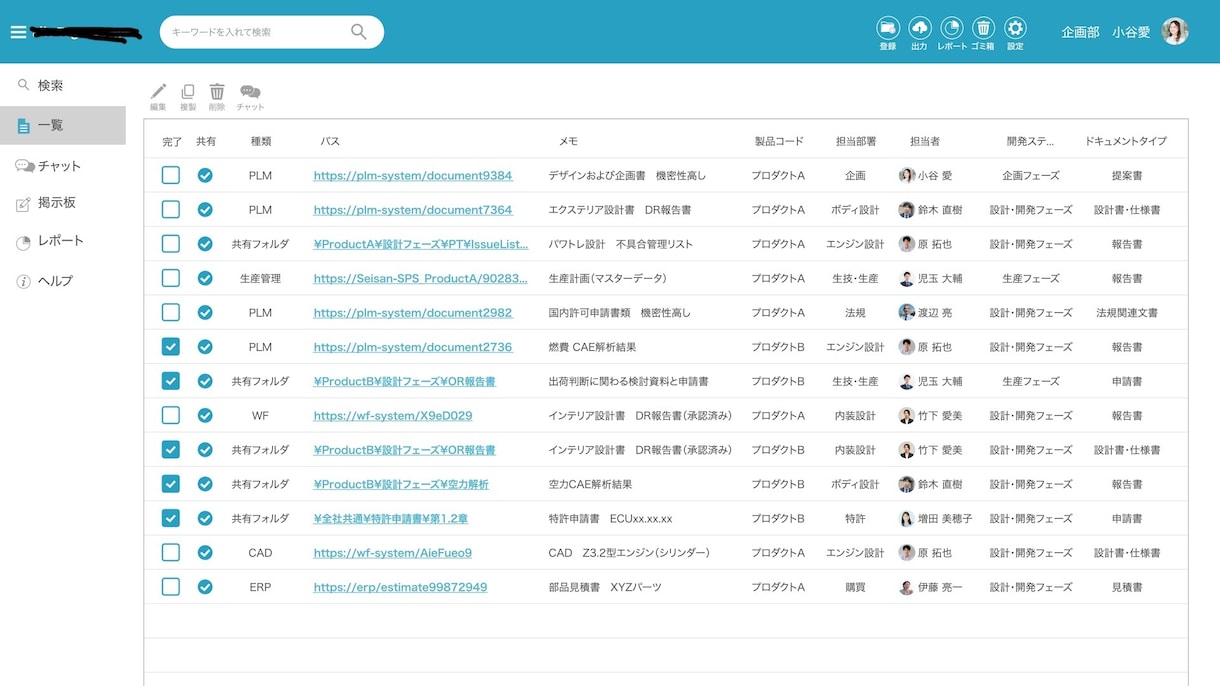
Task: Open レポート in the sidebar
Action: pyautogui.click(x=63, y=241)
